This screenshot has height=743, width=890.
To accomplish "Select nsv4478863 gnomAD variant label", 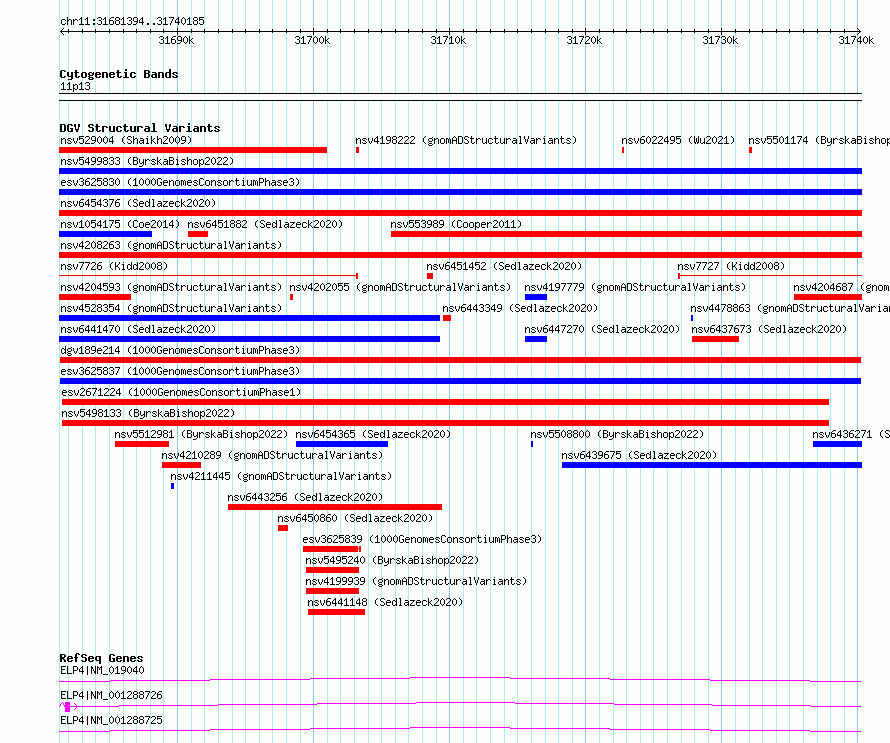I will point(790,308).
